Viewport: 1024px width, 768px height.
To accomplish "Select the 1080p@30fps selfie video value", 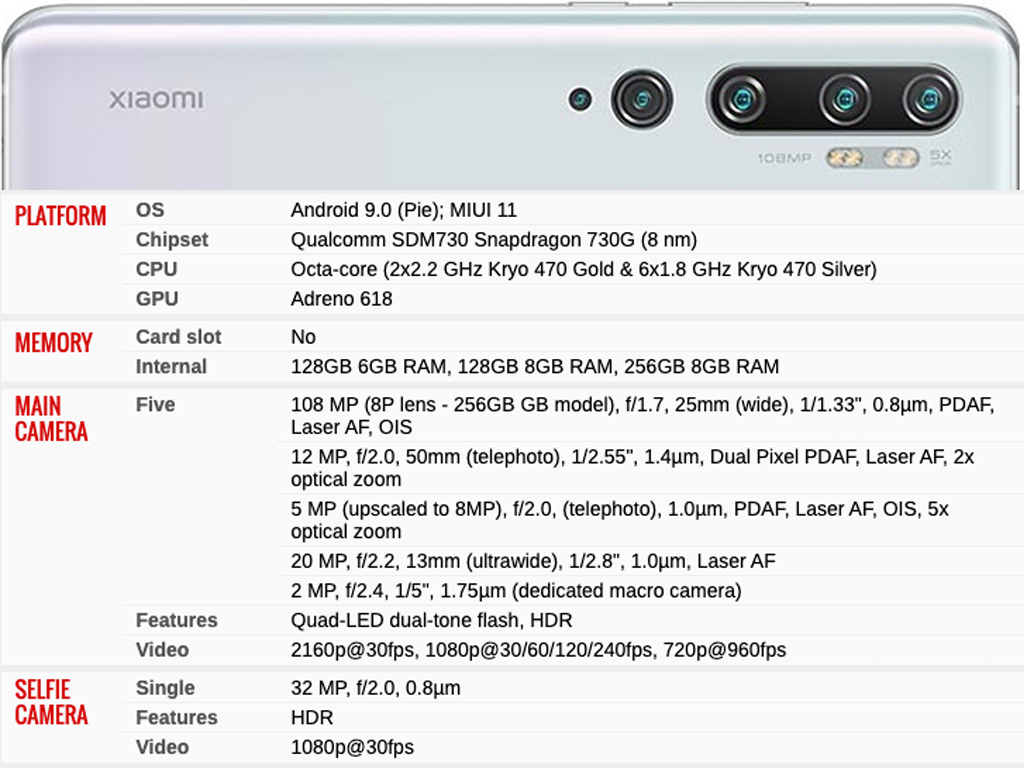I will [x=352, y=746].
